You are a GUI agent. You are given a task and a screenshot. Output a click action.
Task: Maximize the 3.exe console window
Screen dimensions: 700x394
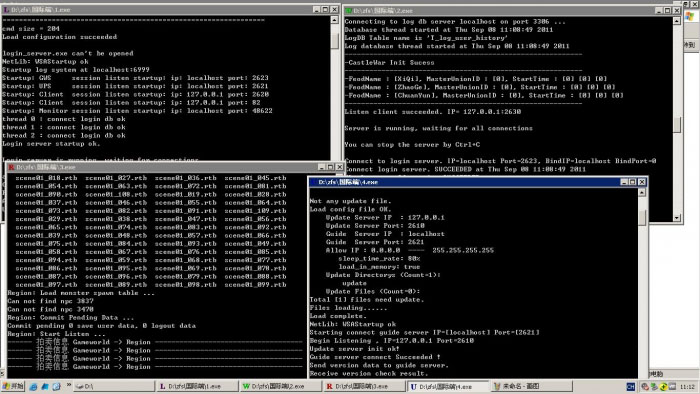pos(330,167)
